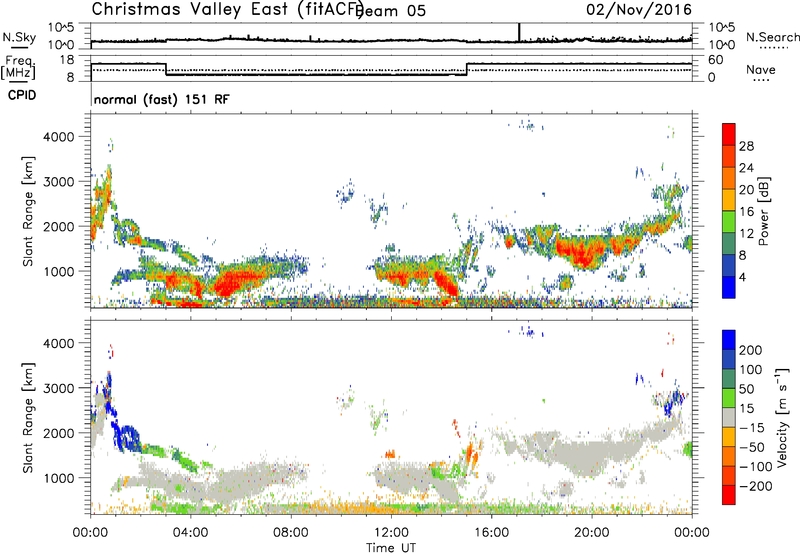Click the "50" value on Velocity colorbar
This screenshot has height=554, width=800.
pyautogui.click(x=746, y=389)
